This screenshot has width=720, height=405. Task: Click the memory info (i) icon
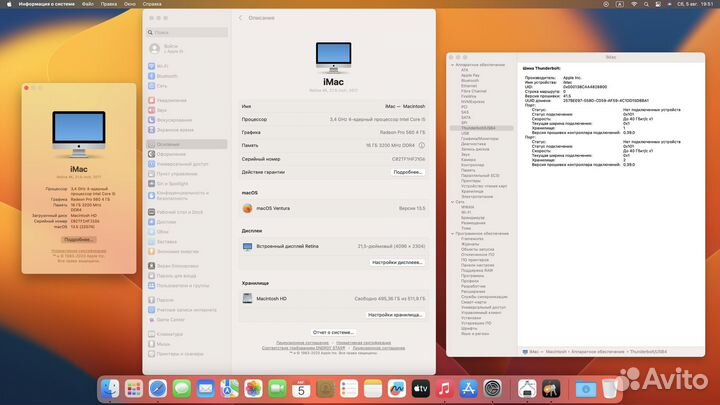422,145
